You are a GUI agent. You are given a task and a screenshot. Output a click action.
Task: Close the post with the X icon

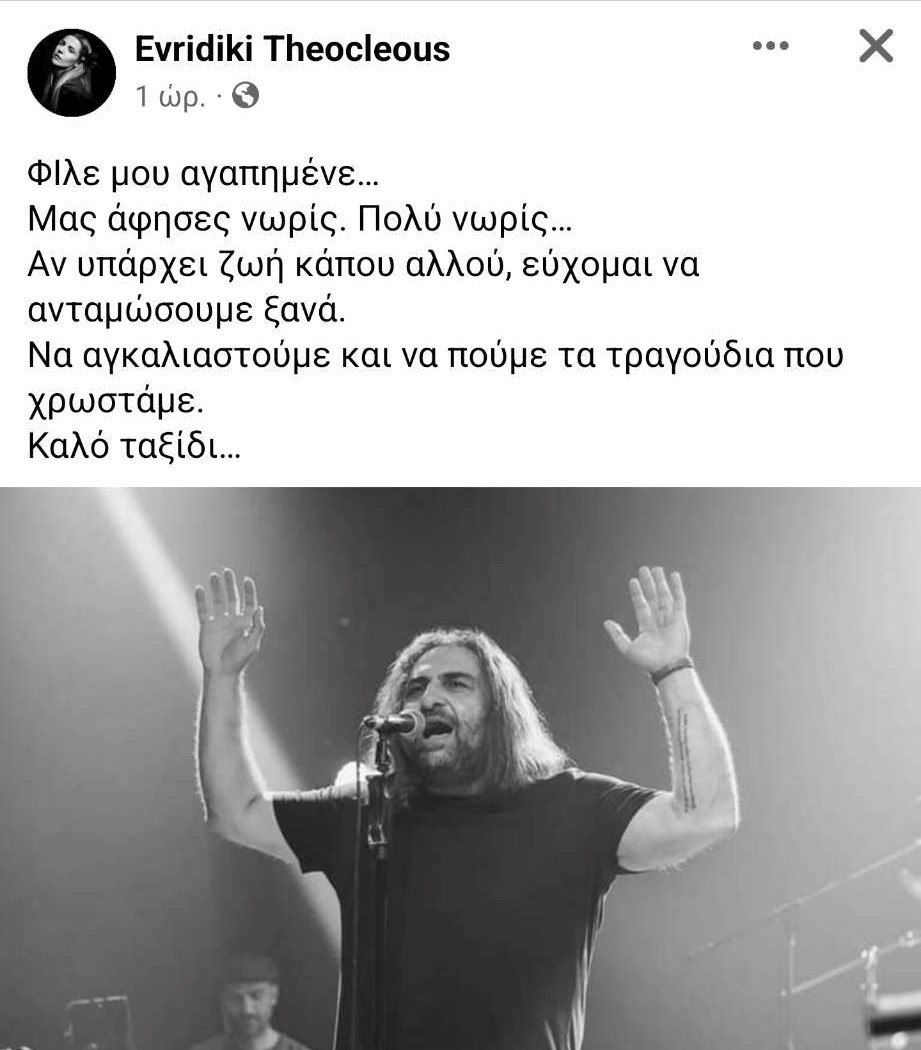876,46
